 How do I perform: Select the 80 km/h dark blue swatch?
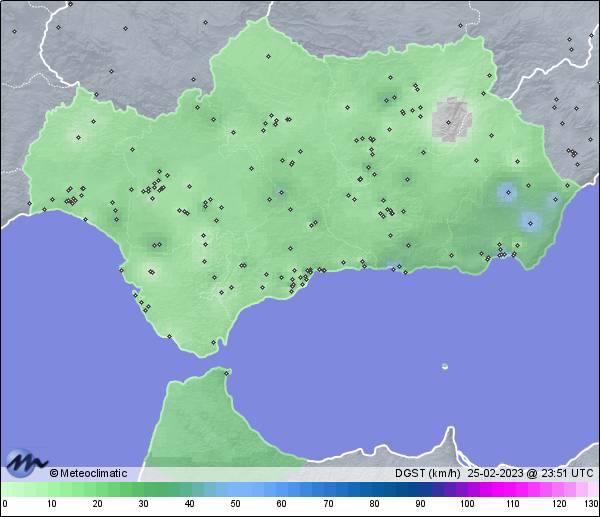[x=373, y=490]
